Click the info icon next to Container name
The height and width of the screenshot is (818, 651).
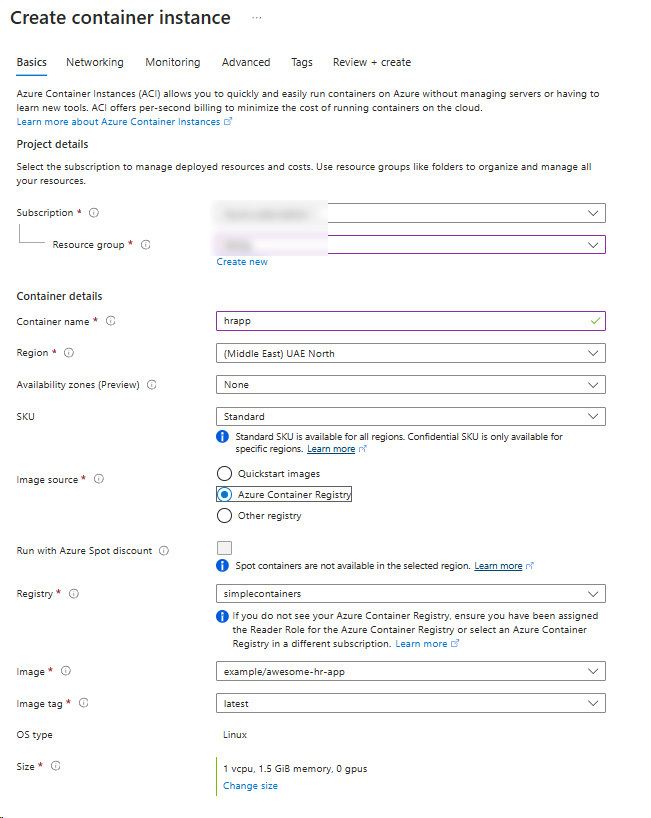tap(111, 321)
